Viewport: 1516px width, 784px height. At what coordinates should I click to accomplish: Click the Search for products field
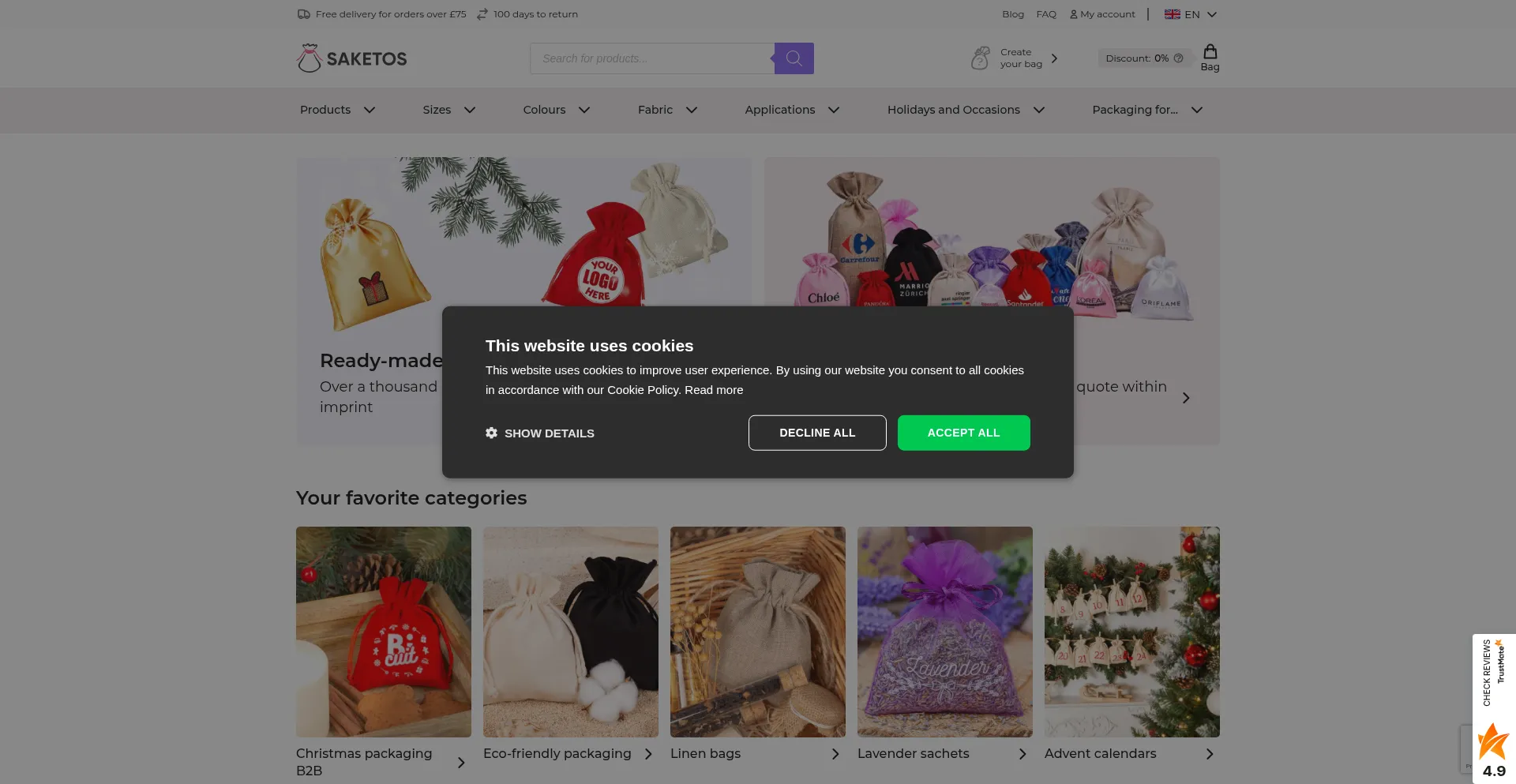click(x=652, y=58)
